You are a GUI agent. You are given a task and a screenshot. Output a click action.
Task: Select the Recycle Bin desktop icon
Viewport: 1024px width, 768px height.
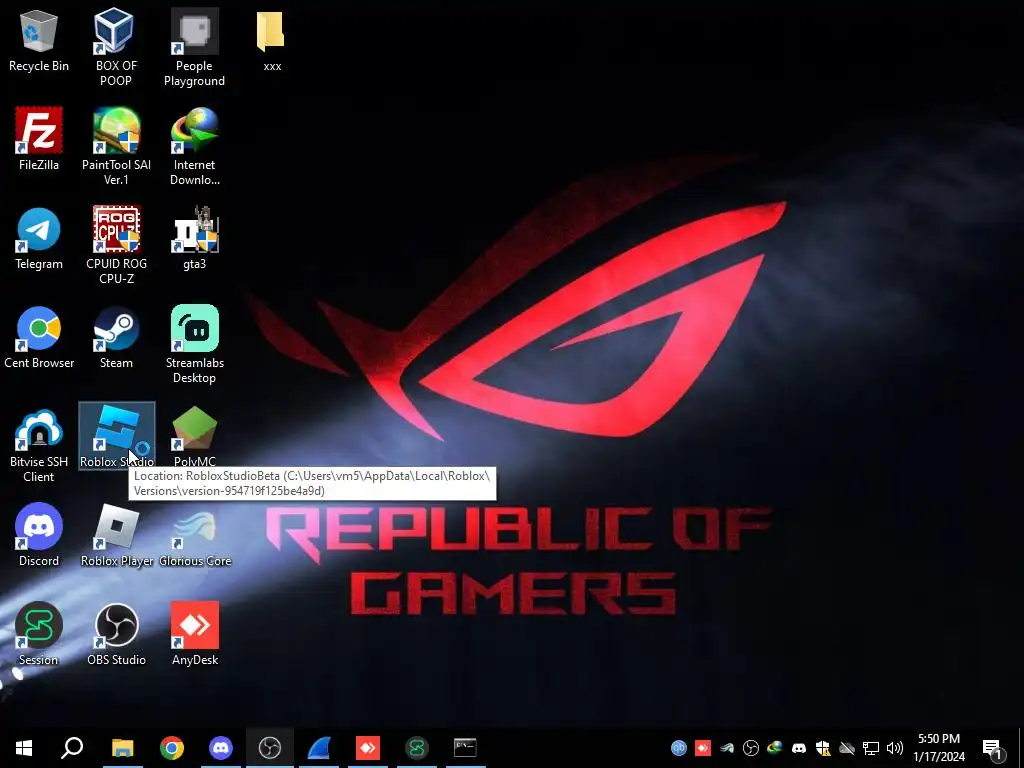coord(39,42)
